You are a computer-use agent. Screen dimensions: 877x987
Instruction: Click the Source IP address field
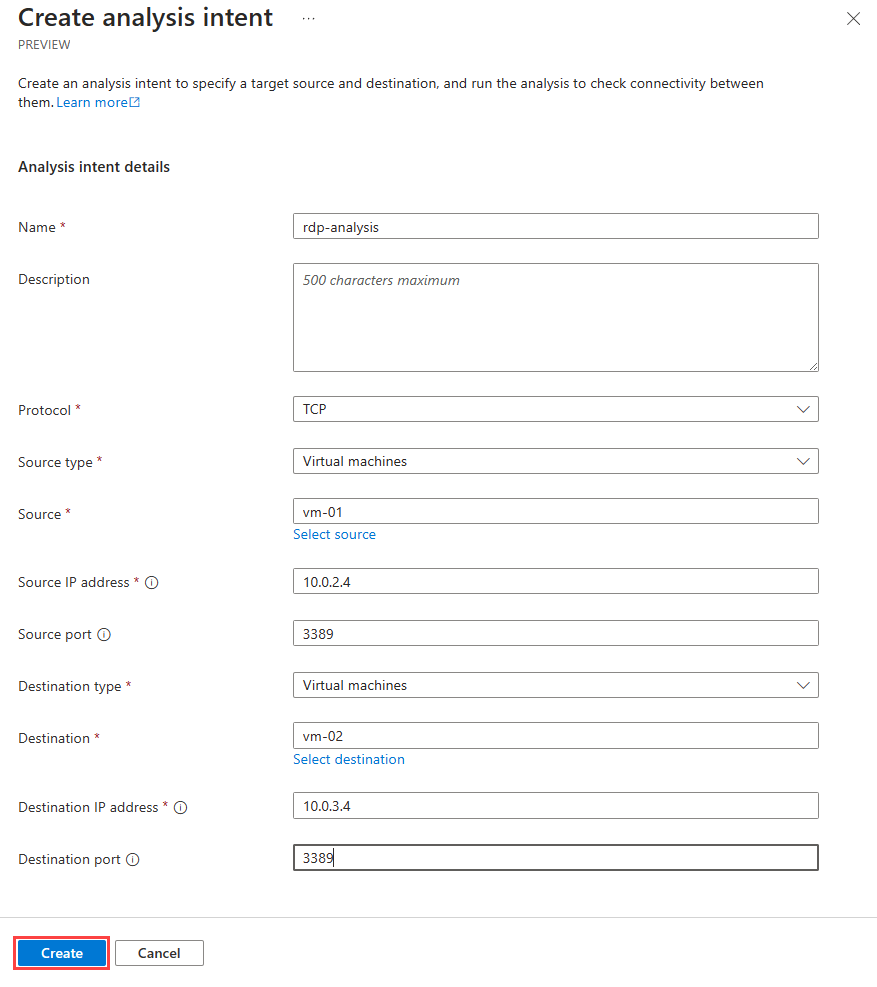coord(555,581)
